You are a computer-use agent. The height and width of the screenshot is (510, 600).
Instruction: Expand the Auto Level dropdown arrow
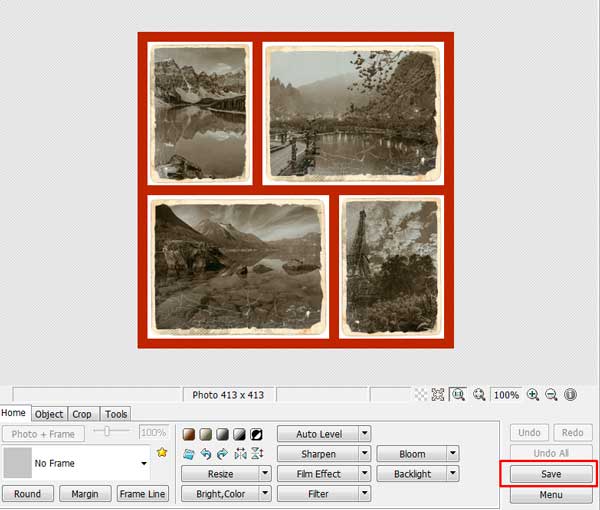pyautogui.click(x=365, y=433)
